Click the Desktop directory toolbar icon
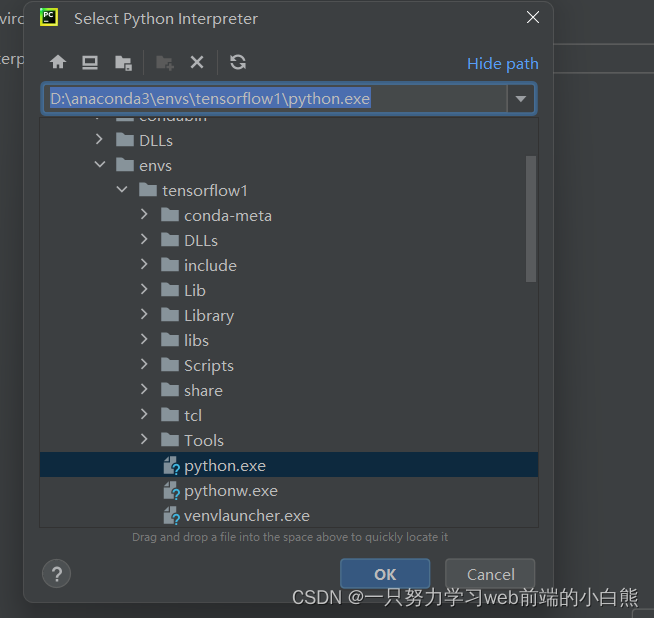The image size is (654, 618). coord(90,63)
